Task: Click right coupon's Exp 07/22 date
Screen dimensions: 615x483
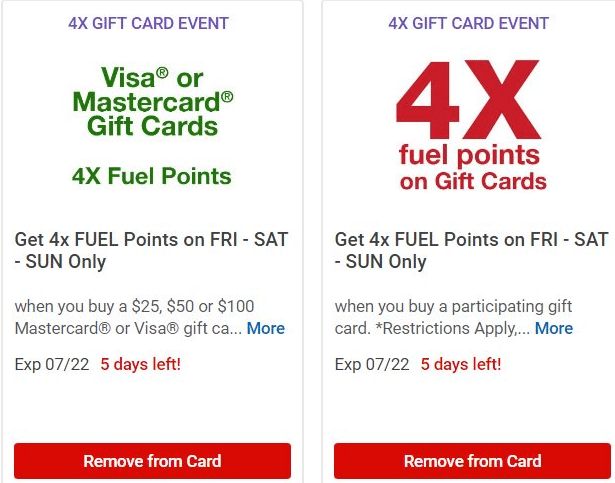Action: click(x=372, y=365)
